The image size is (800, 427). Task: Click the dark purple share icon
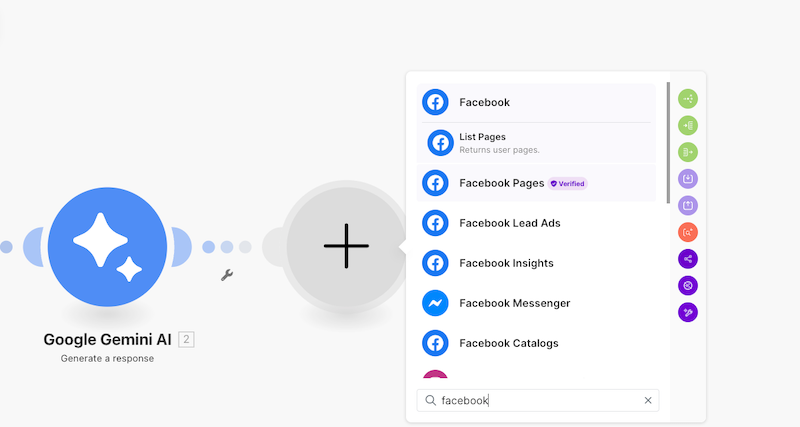point(688,259)
